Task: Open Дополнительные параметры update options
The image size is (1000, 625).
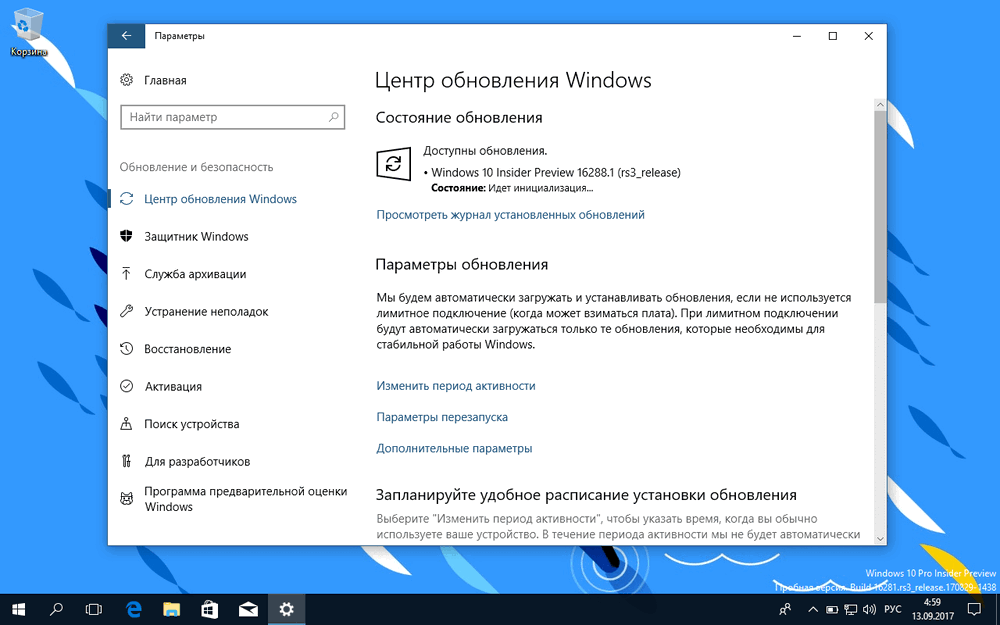Action: click(x=453, y=449)
